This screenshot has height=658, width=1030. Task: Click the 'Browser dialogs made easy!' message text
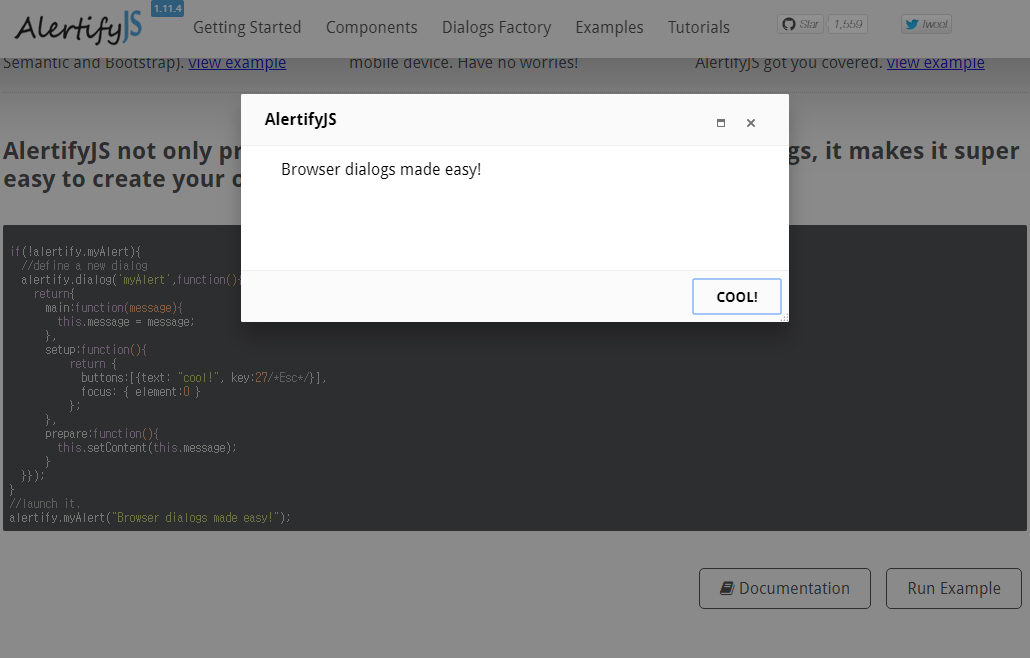coord(381,169)
